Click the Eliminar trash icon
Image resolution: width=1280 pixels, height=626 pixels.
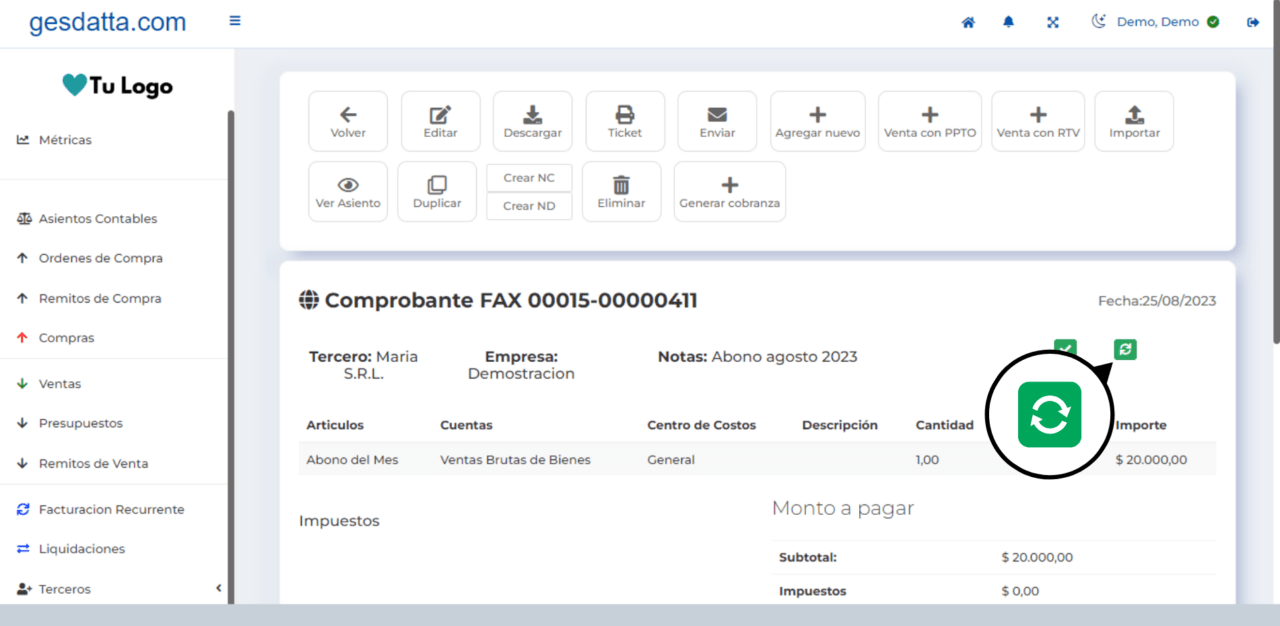(x=621, y=184)
